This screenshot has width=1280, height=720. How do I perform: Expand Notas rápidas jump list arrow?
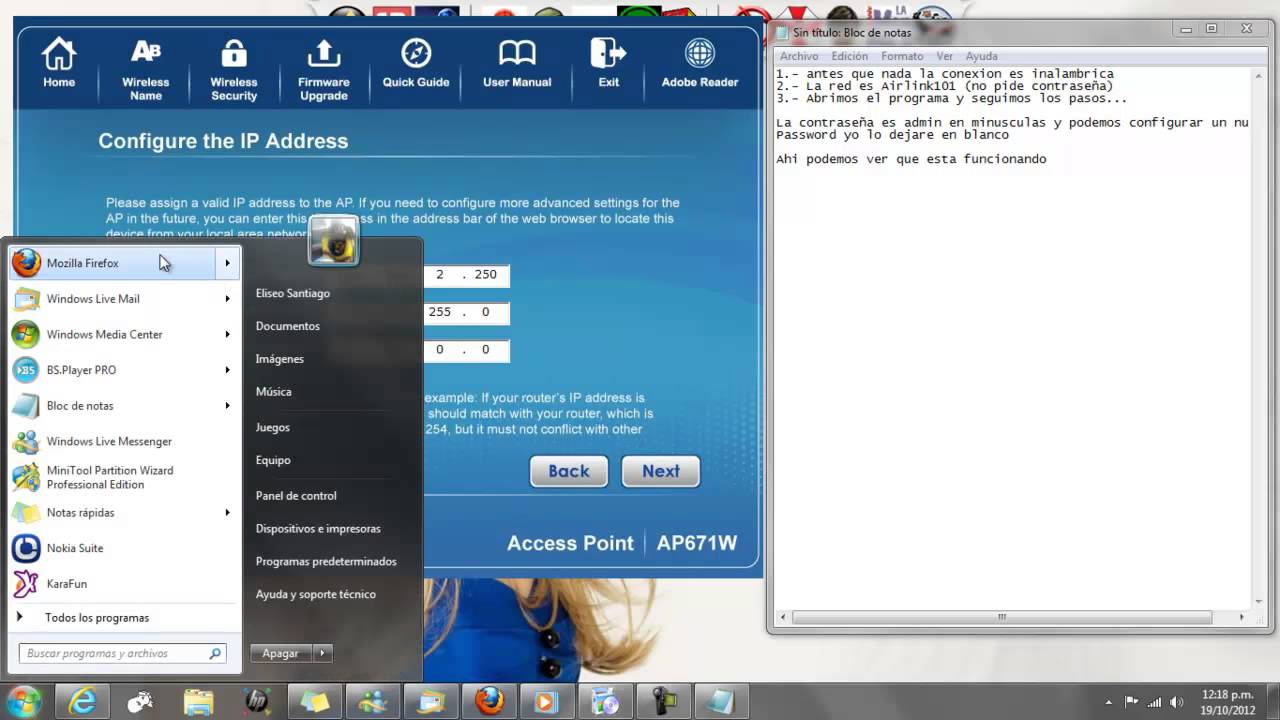pos(228,513)
